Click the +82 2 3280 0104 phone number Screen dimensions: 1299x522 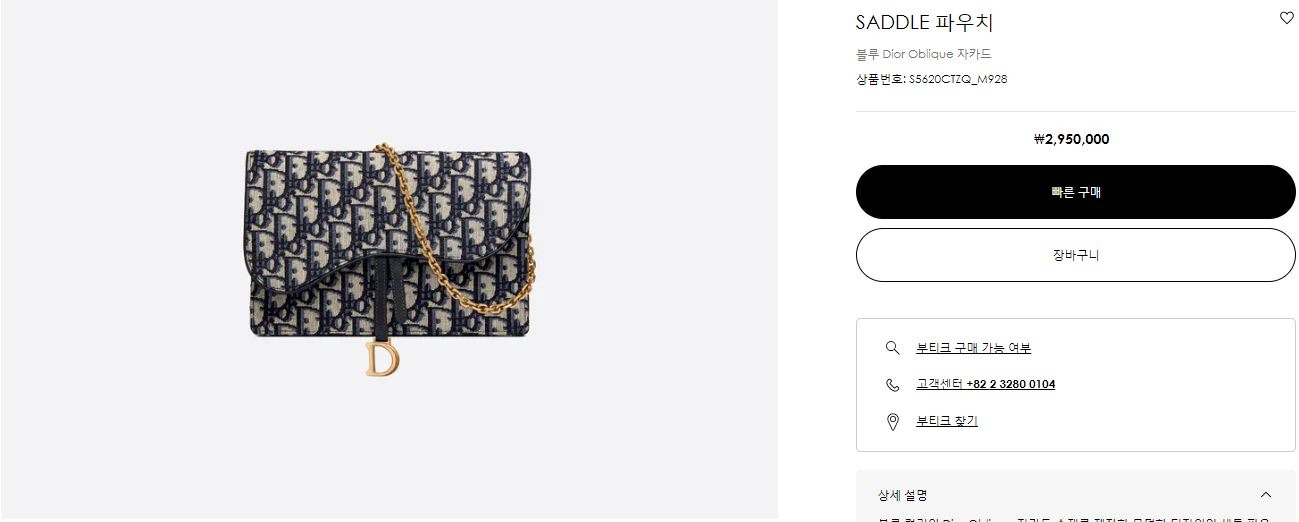click(1010, 384)
